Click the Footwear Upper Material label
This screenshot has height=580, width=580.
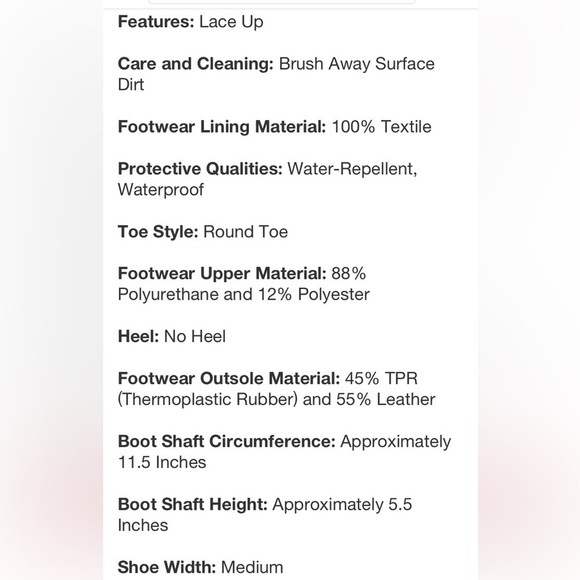pyautogui.click(x=222, y=274)
